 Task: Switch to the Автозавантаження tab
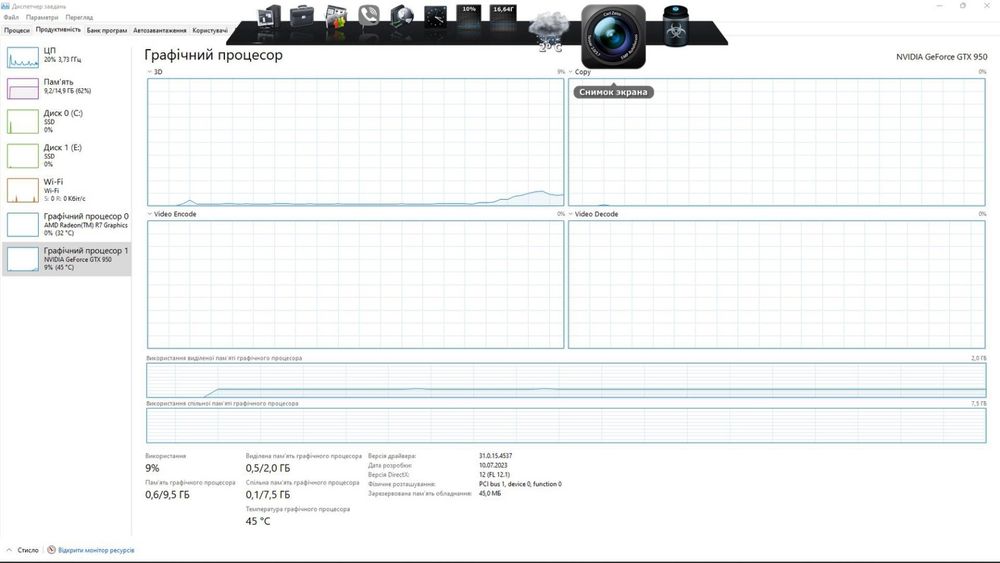coord(159,30)
